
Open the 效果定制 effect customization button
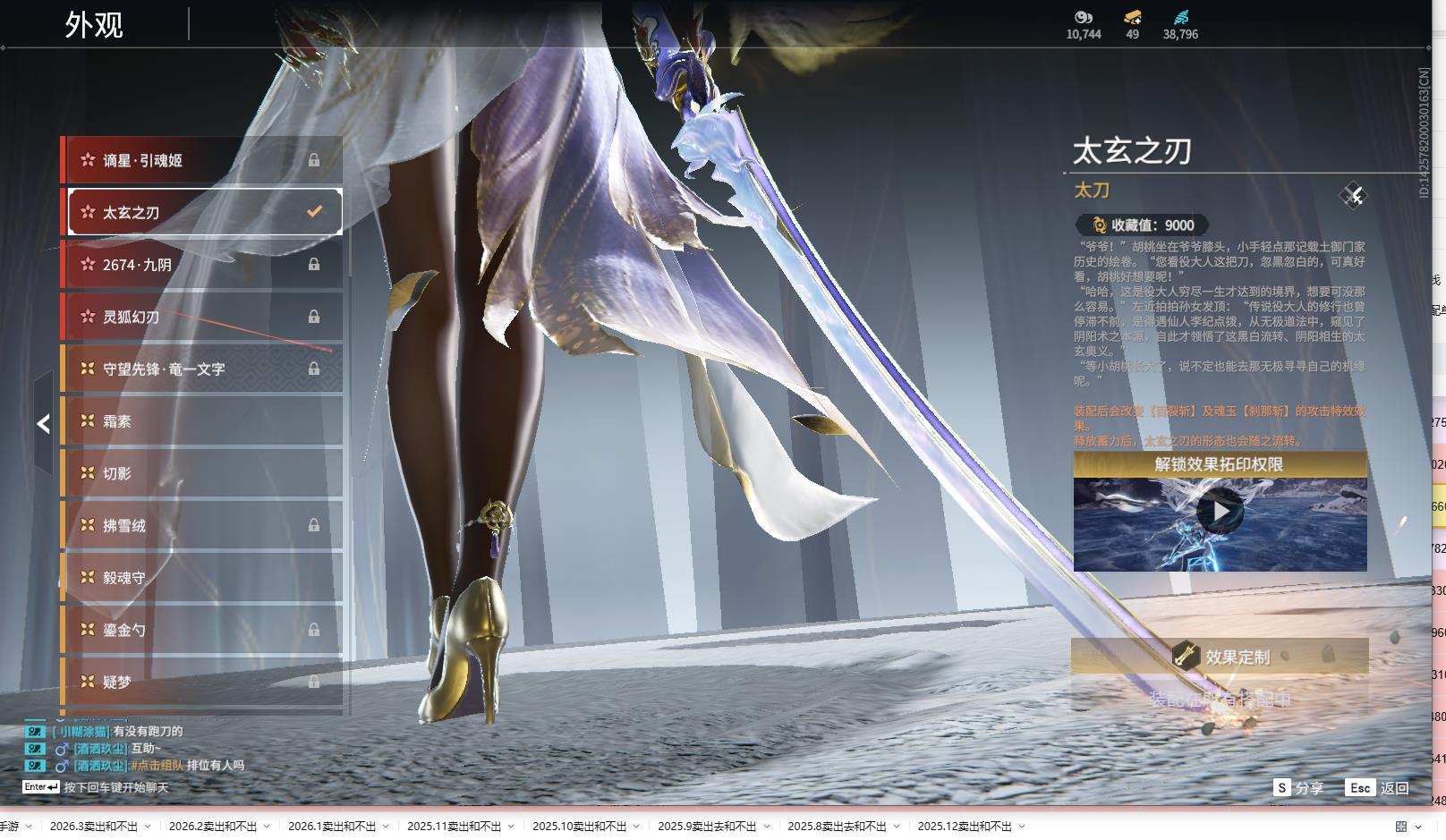pos(1220,657)
